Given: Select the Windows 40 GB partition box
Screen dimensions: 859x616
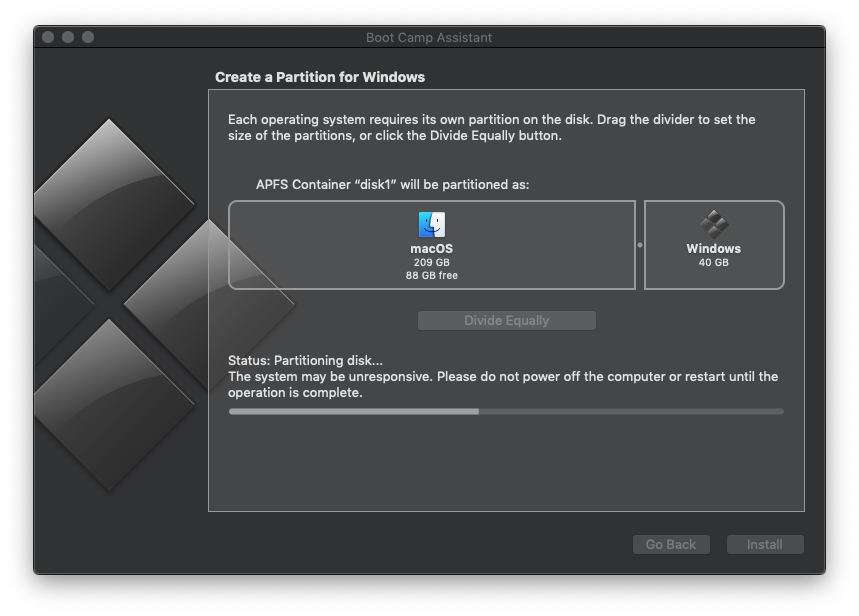Looking at the screenshot, I should (714, 245).
